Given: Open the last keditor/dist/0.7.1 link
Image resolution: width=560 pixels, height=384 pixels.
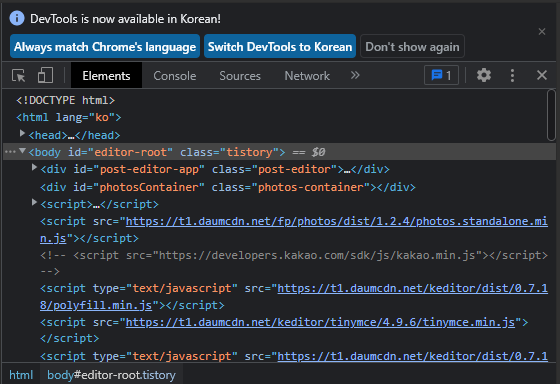Looking at the screenshot, I should point(412,356).
